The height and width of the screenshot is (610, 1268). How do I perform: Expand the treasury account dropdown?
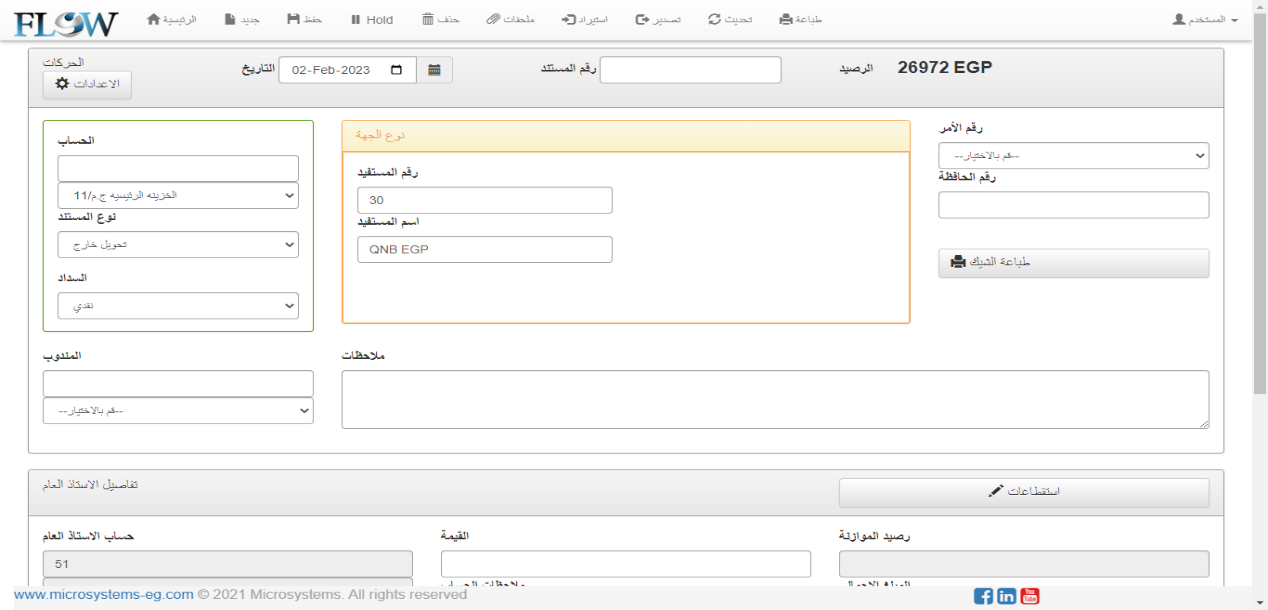click(x=178, y=195)
